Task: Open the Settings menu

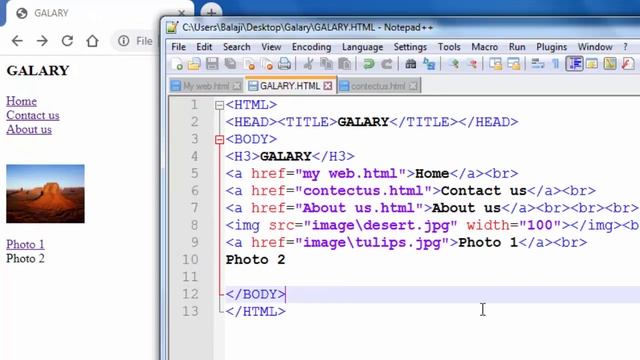Action: point(410,47)
